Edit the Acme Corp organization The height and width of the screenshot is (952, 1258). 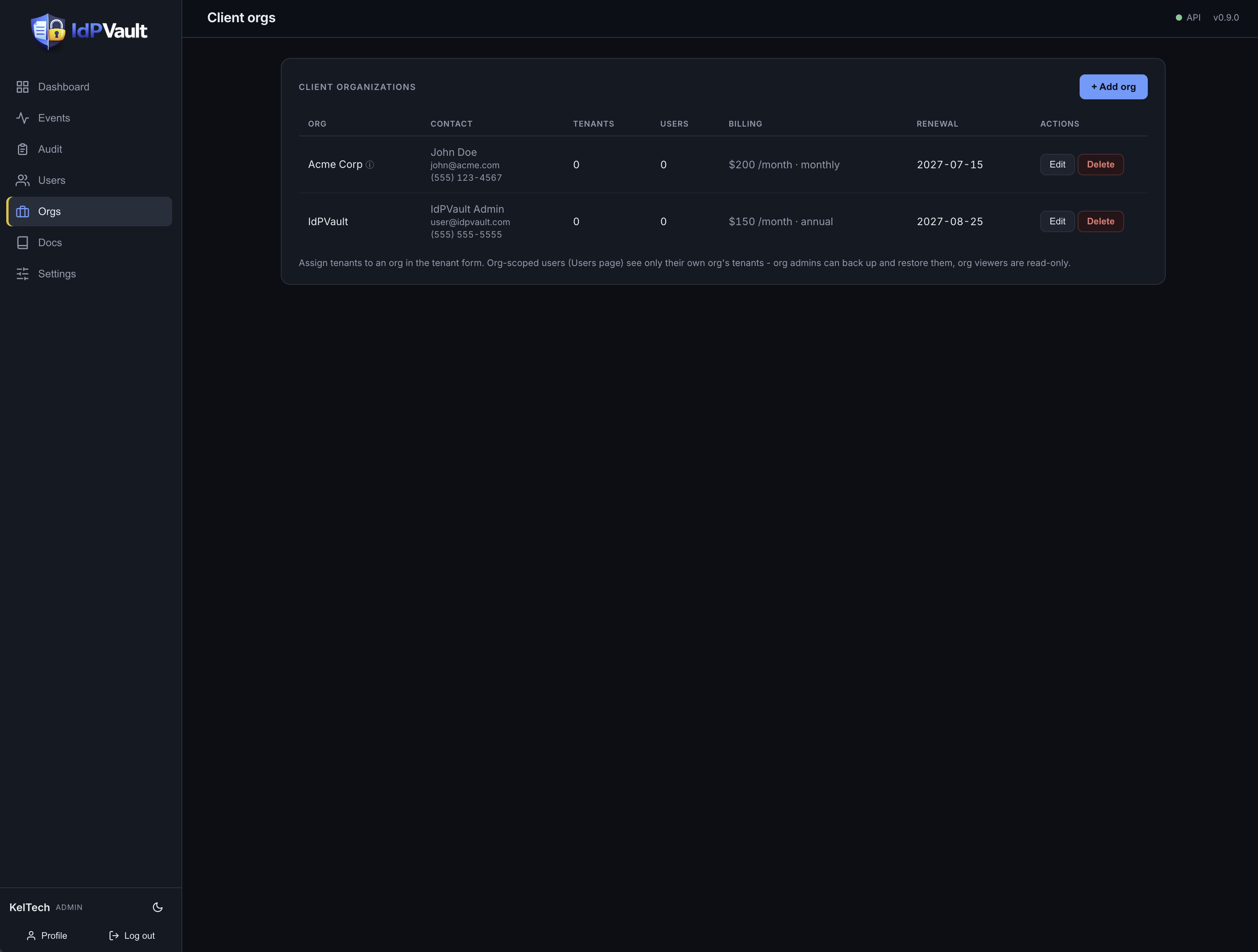(x=1057, y=164)
